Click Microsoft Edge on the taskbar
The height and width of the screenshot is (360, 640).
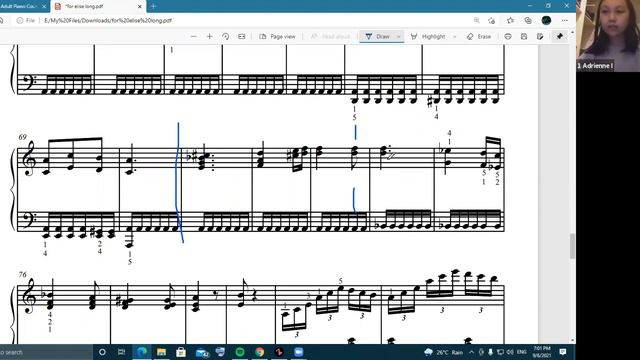[x=142, y=352]
